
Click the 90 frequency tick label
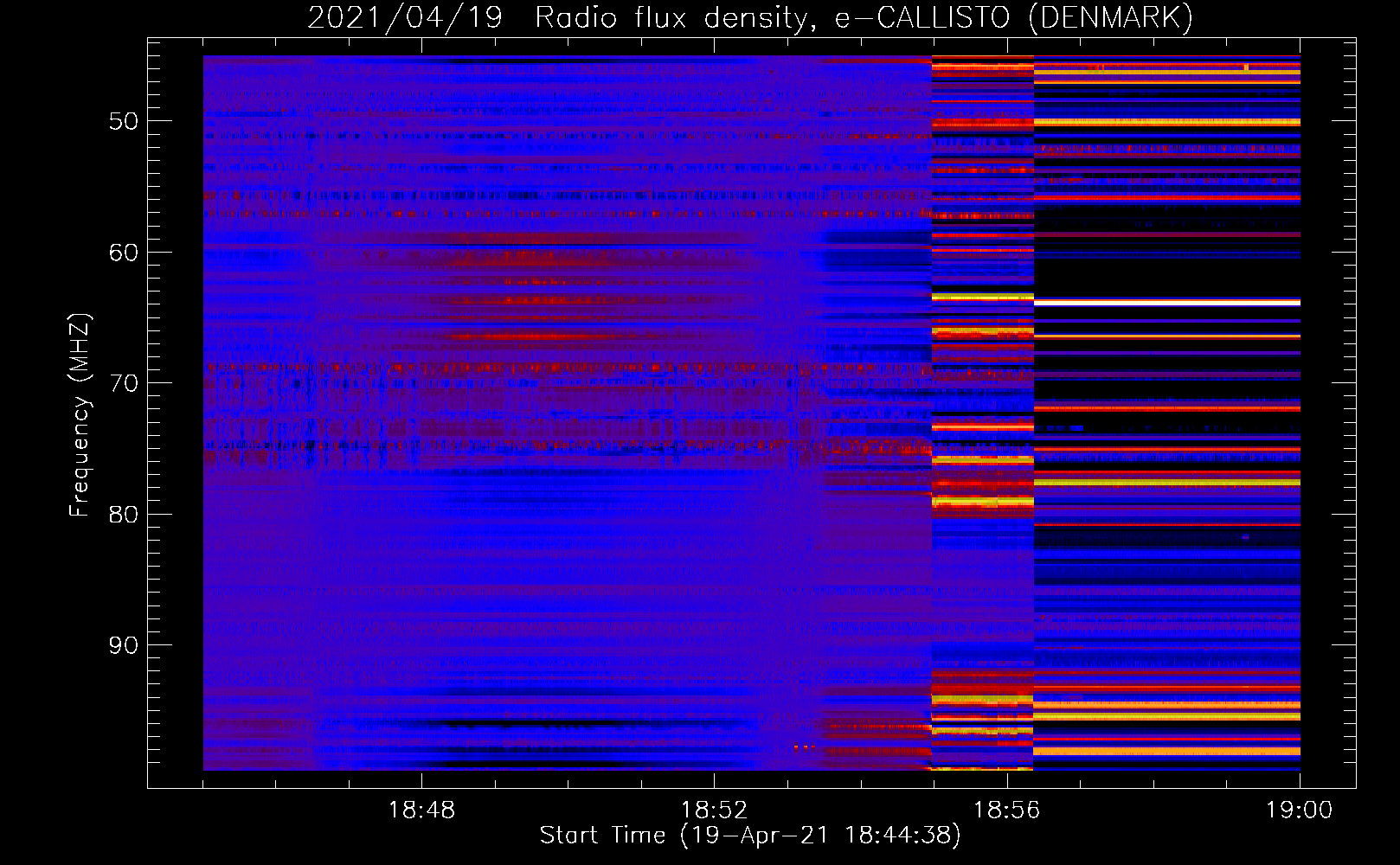(123, 645)
